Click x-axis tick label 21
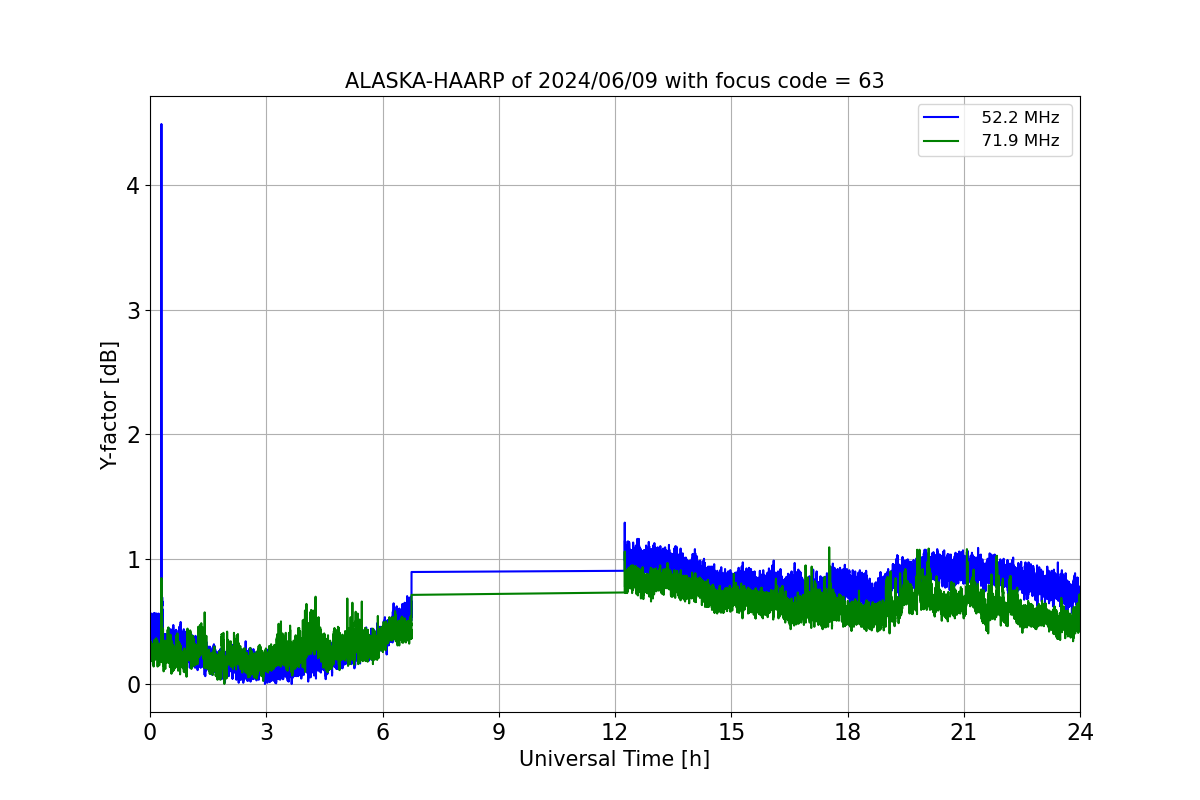 click(964, 732)
